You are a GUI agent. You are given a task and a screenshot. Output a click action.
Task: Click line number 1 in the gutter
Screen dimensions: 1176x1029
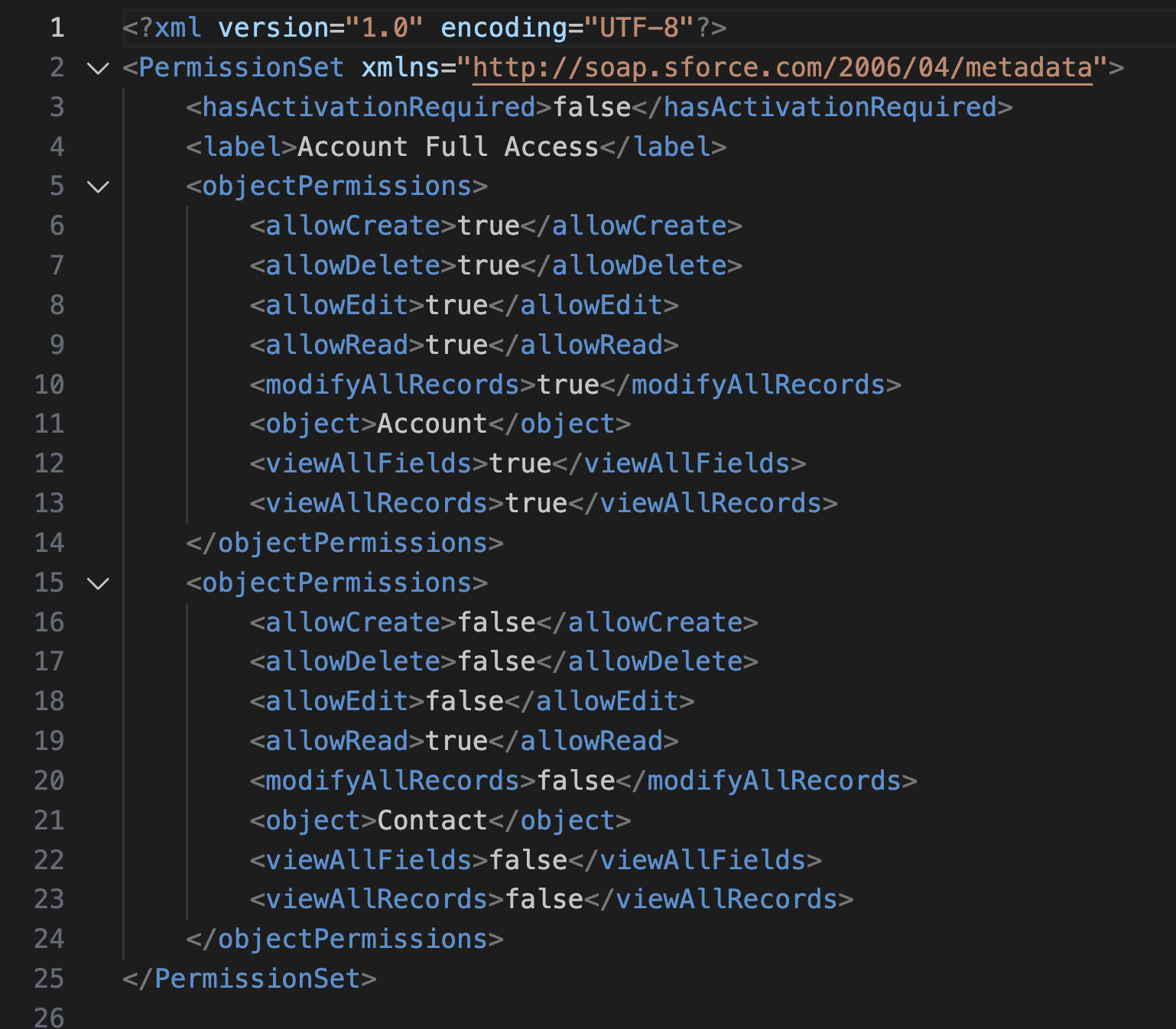(57, 28)
